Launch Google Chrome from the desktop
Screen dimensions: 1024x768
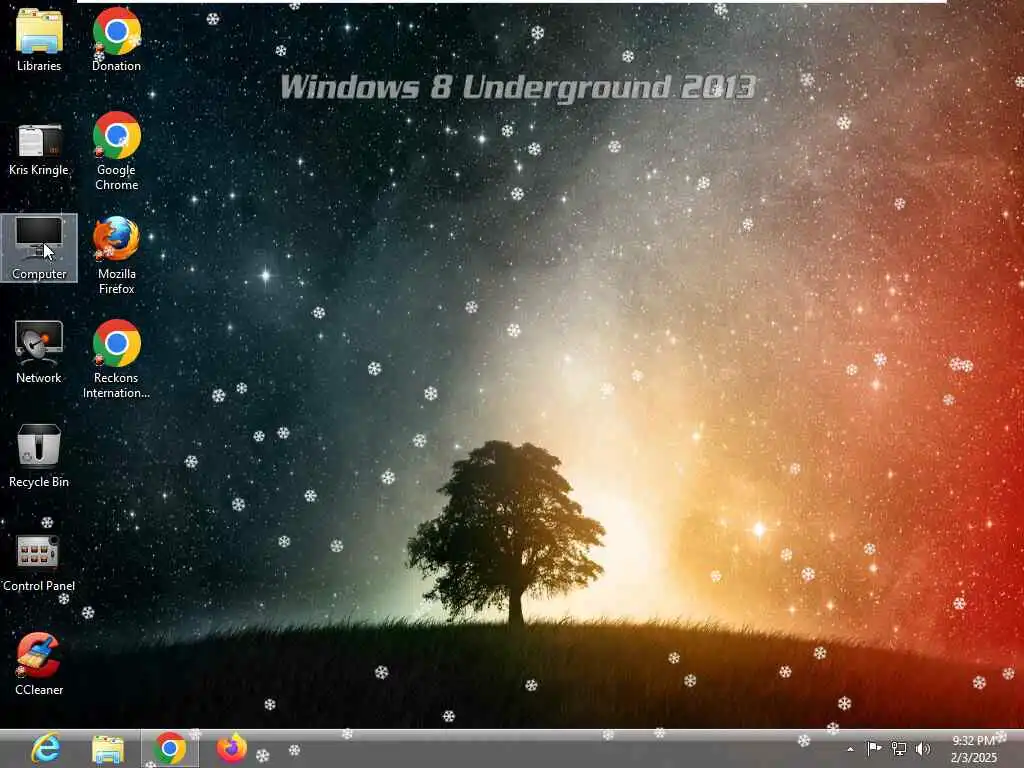coord(116,151)
